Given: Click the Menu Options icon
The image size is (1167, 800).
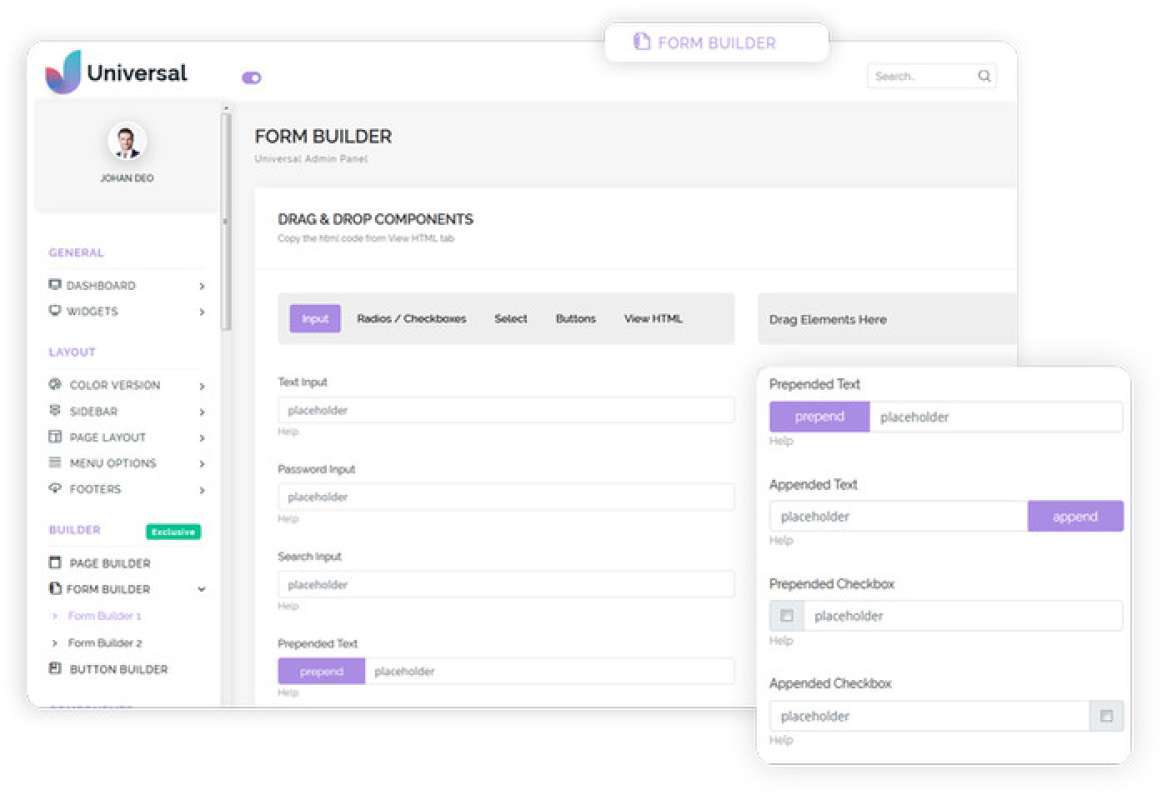Looking at the screenshot, I should click(55, 463).
